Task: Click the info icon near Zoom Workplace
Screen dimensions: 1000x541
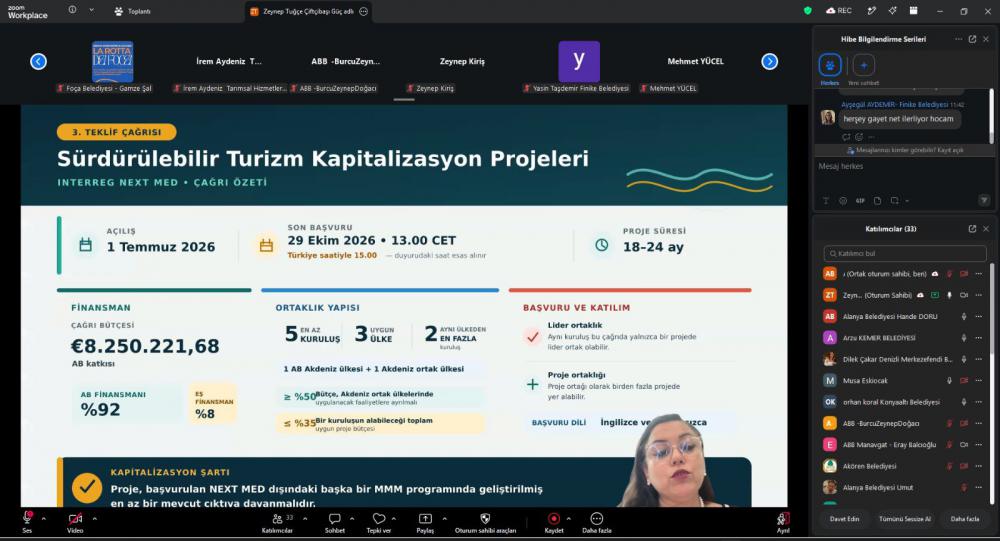Action: 72,10
